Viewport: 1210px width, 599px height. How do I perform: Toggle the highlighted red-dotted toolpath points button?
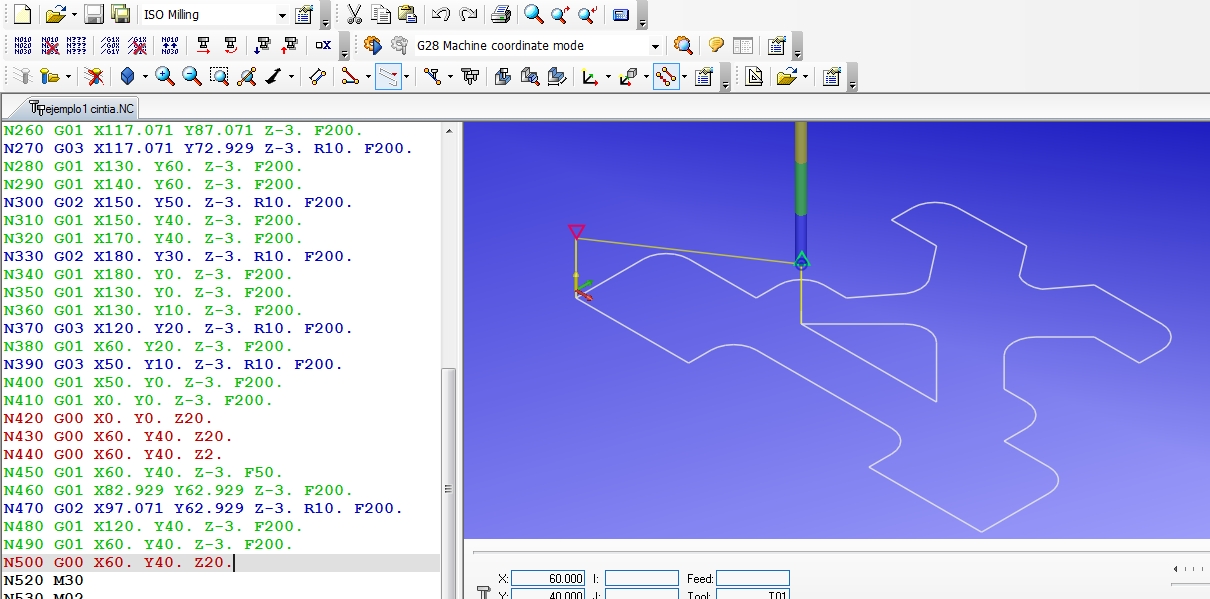666,76
